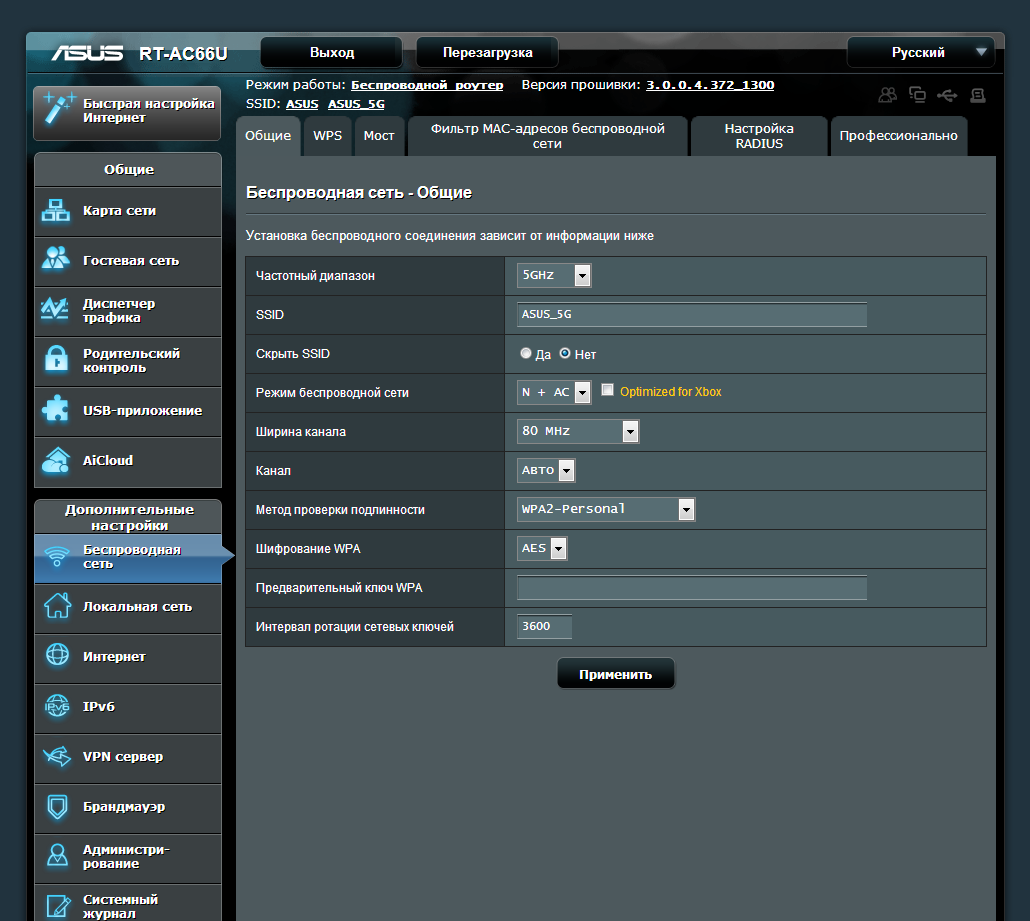
Task: Click the 'Режим беспроводной сети' row label
Action: (x=332, y=393)
